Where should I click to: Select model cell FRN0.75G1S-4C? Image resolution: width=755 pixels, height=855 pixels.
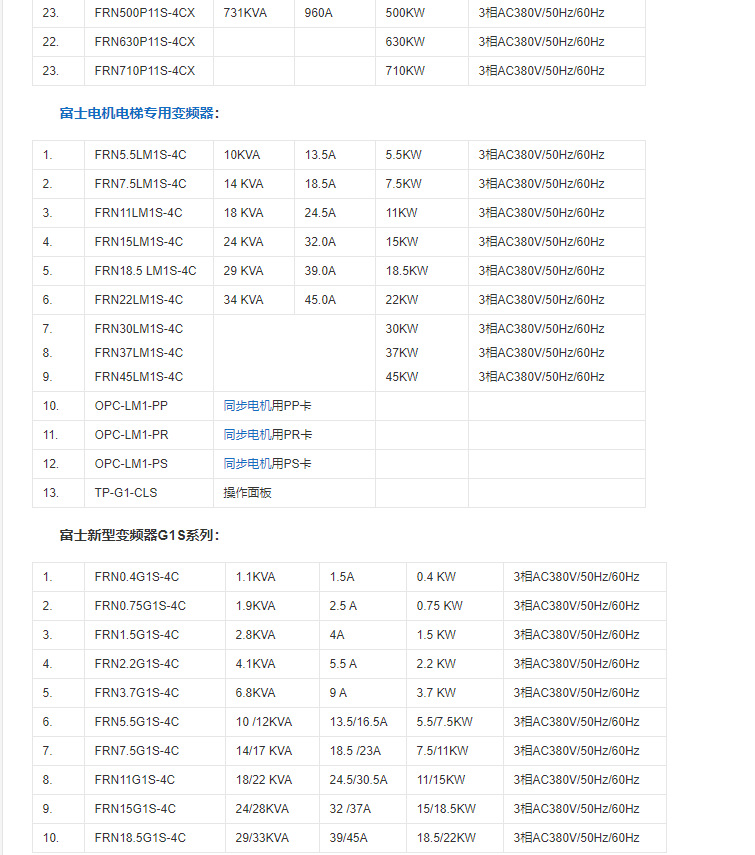[155, 606]
